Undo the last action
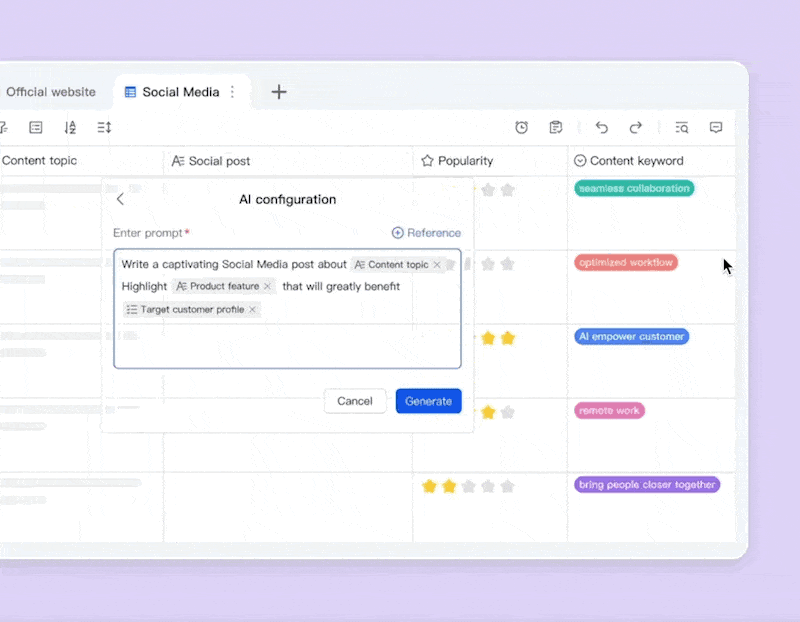800x622 pixels. pos(602,128)
